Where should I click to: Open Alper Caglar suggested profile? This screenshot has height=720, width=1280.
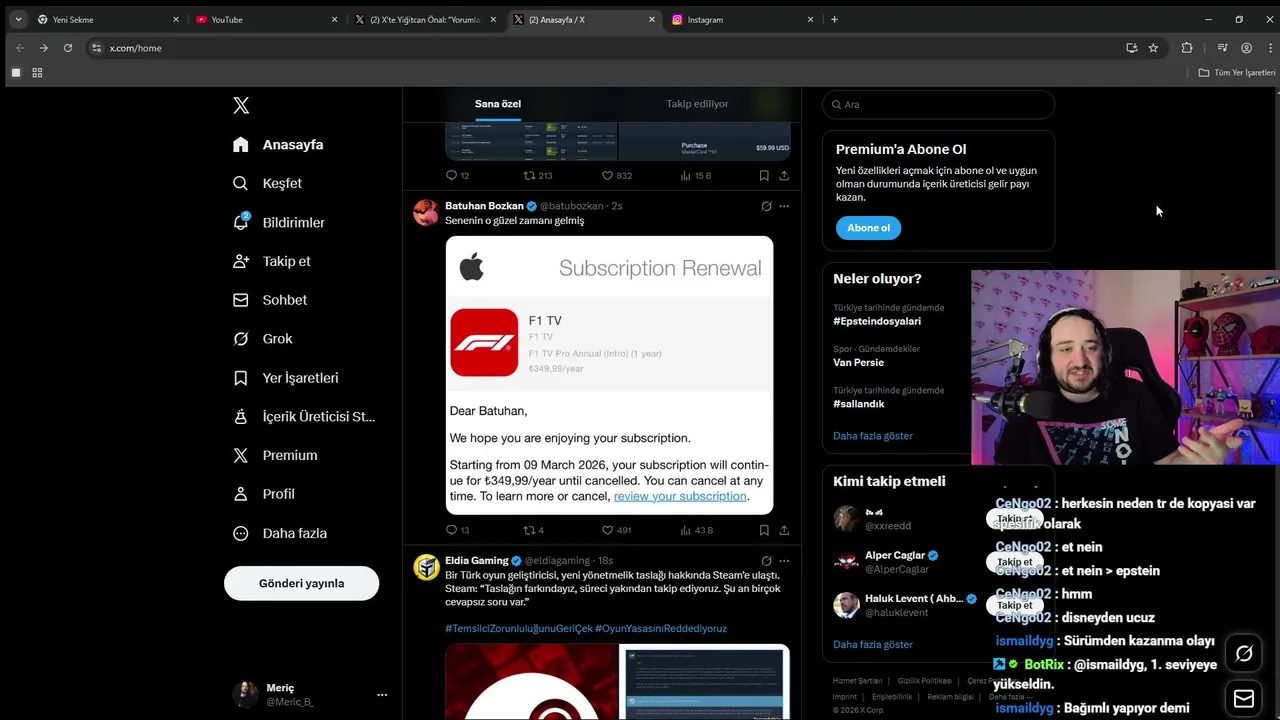point(895,556)
